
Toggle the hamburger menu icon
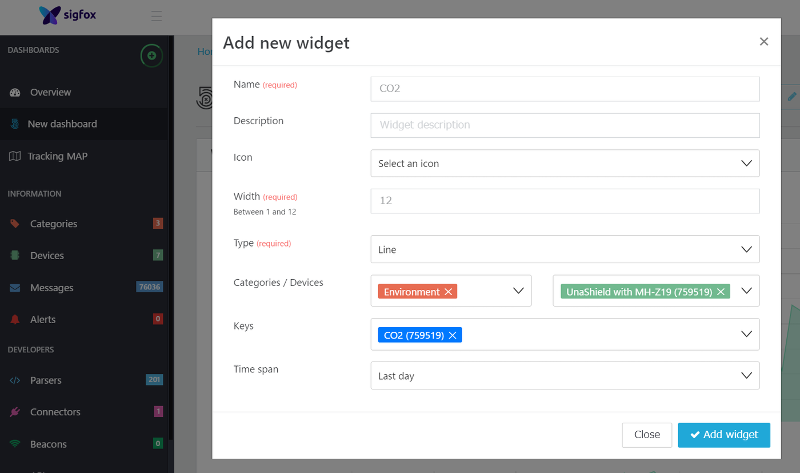click(157, 16)
